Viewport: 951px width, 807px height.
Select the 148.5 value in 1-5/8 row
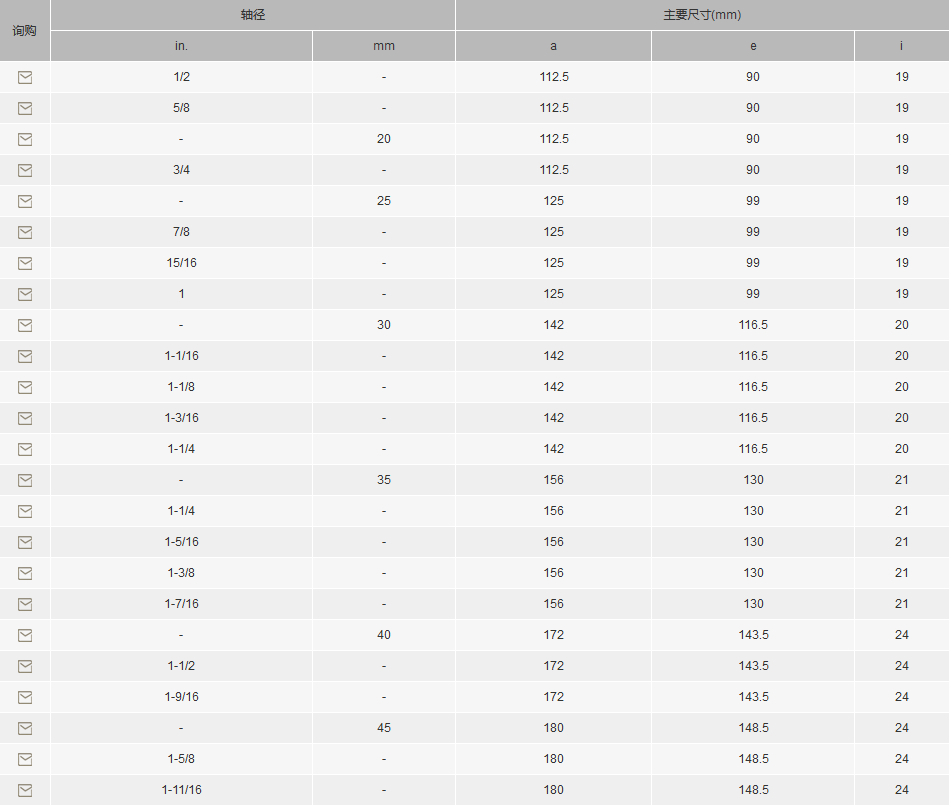click(x=753, y=758)
